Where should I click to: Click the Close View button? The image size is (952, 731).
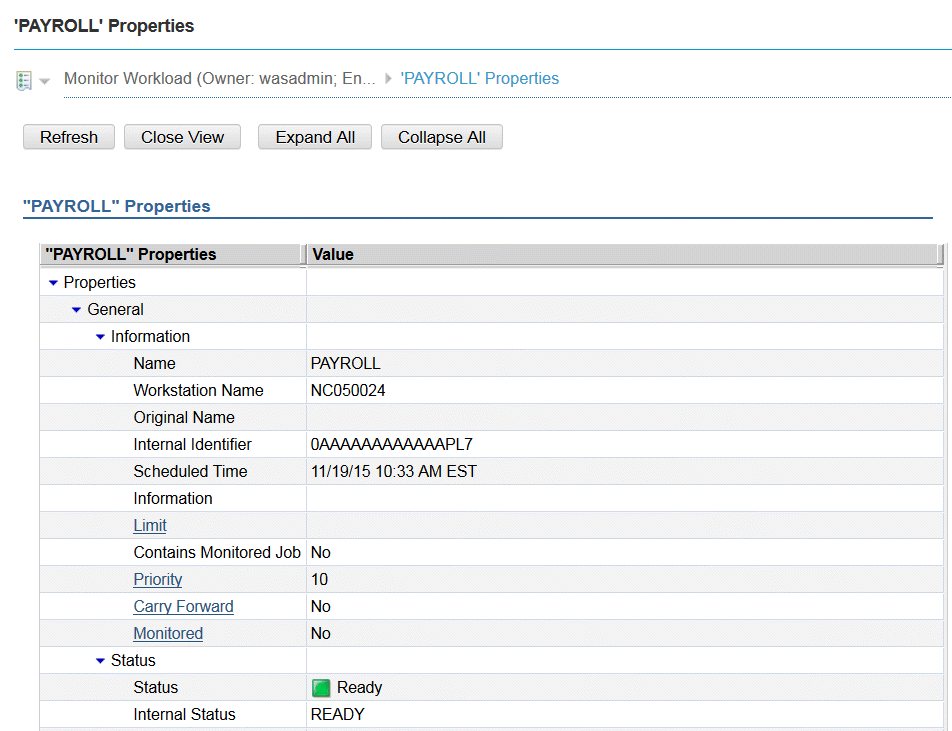click(x=182, y=137)
